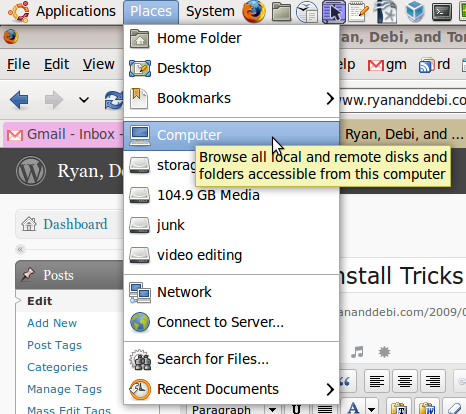Open the Mass Edit Tags link
466x414 pixels.
pyautogui.click(x=69, y=410)
